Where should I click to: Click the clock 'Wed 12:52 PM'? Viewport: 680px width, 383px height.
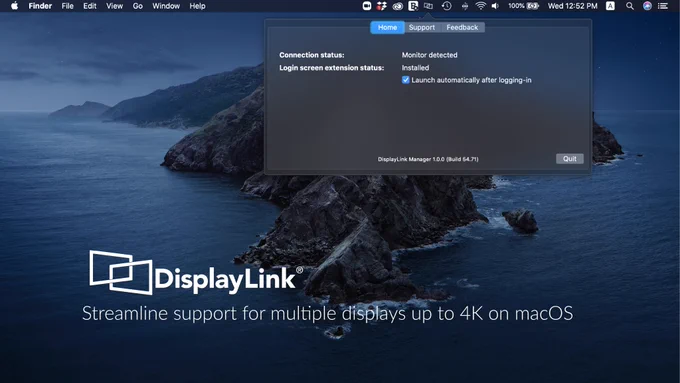[572, 6]
